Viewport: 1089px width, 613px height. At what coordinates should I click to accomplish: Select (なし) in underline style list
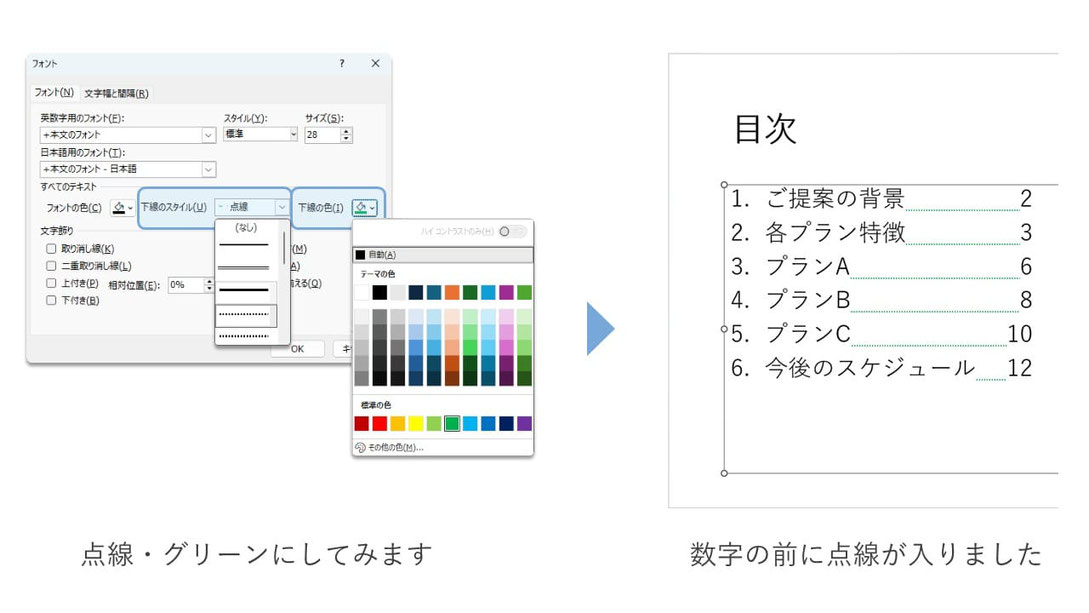click(x=246, y=228)
